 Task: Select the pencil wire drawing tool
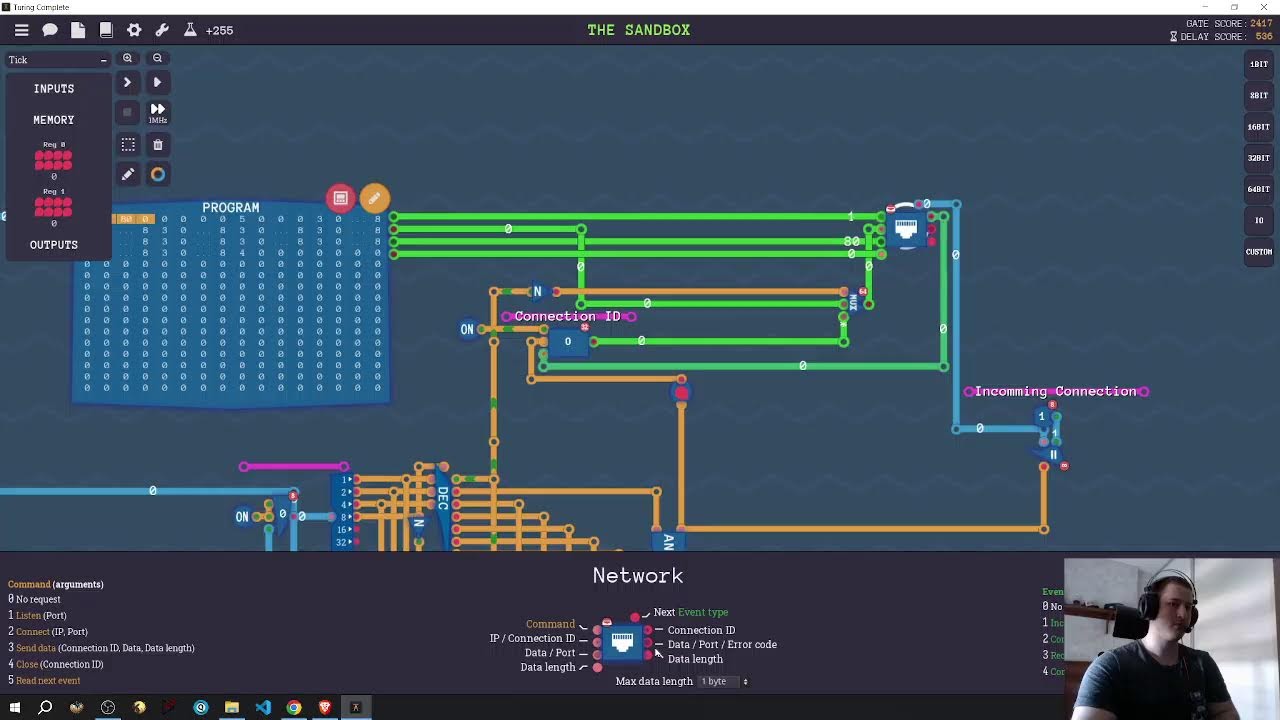click(128, 174)
